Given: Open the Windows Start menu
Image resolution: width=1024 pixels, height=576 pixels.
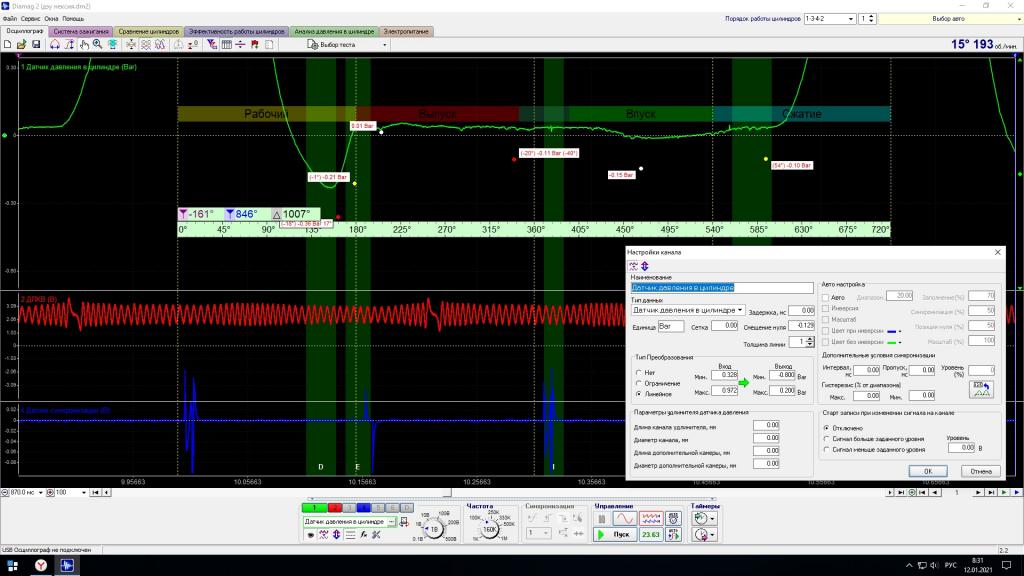Looking at the screenshot, I should tap(12, 566).
